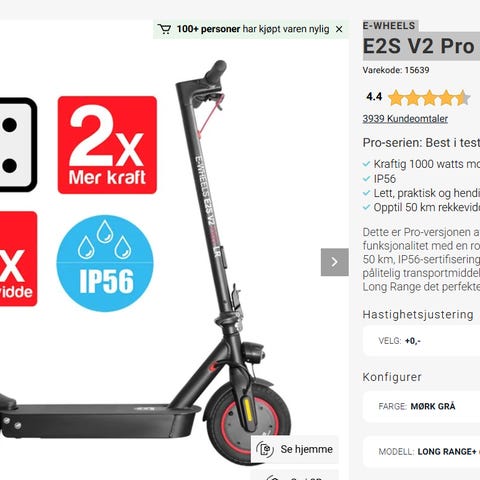Image resolution: width=480 pixels, height=480 pixels.
Task: Open 3939 Kundeomtaler reviews link
Action: 405,119
